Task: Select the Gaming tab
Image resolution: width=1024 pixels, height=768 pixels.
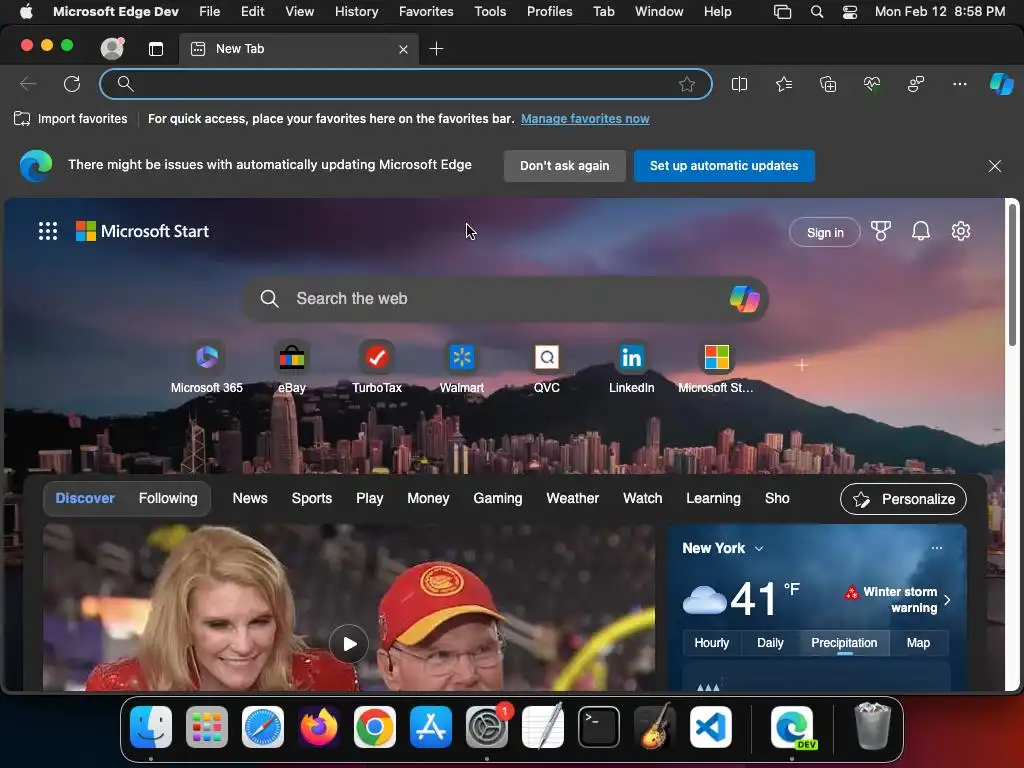Action: pyautogui.click(x=498, y=498)
